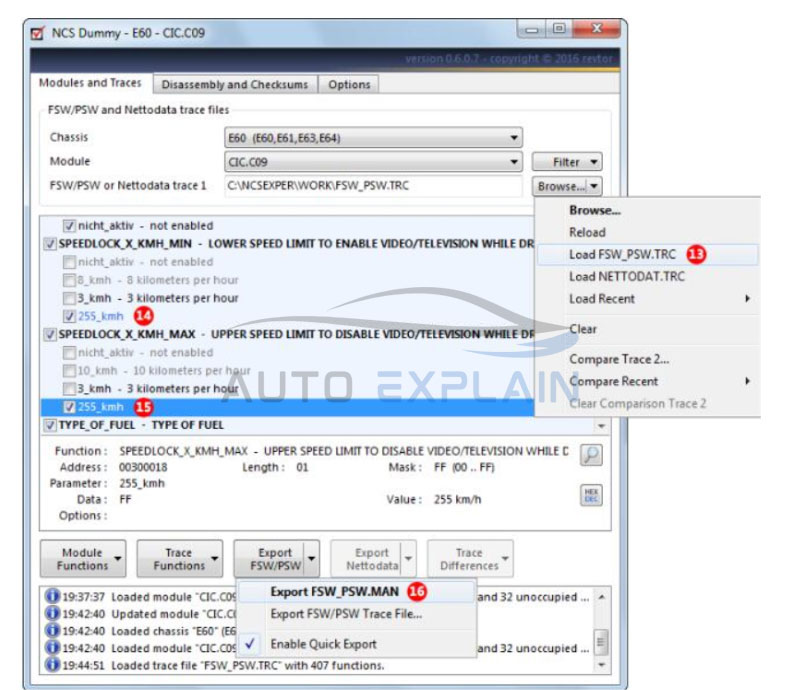Check 8_kmh 8 kilometers per hour option
The image size is (800, 690).
coord(69,280)
